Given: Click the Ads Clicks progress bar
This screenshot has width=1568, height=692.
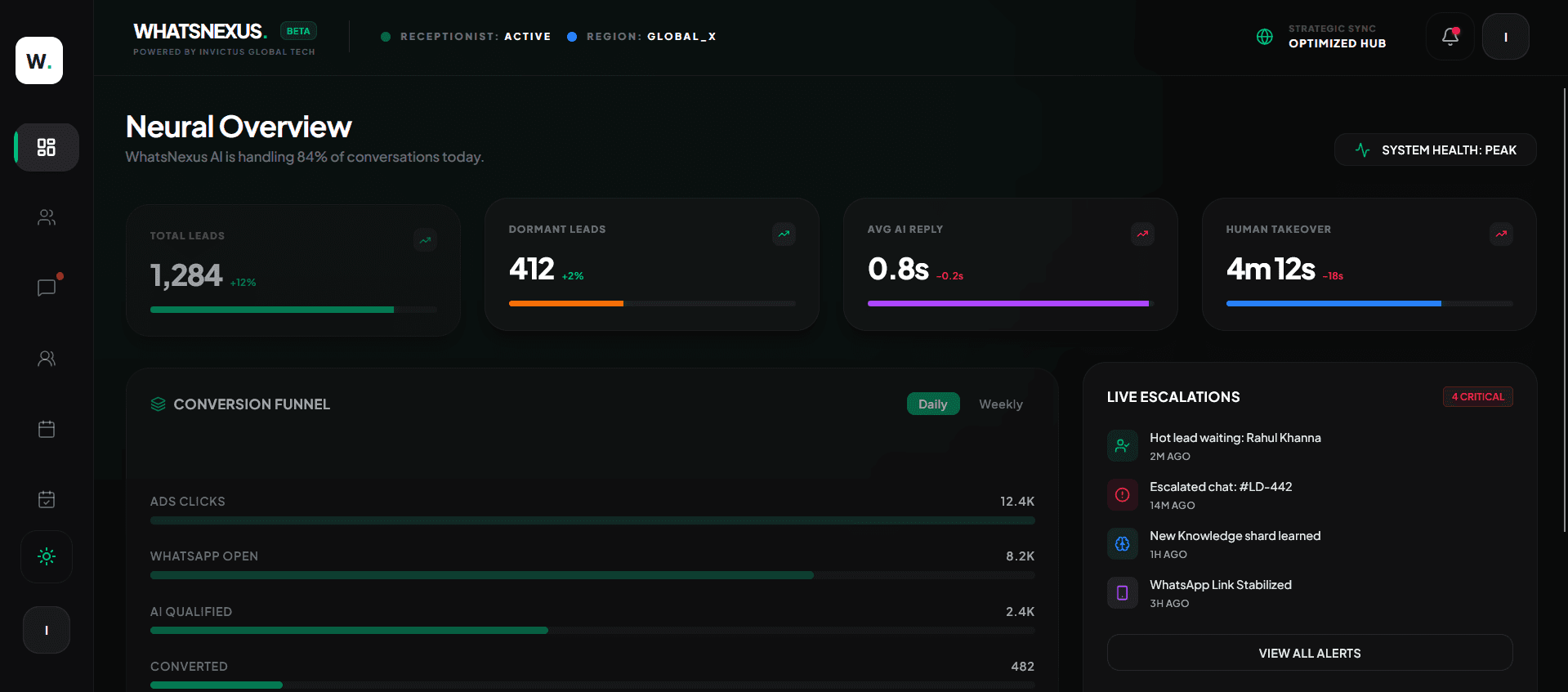Looking at the screenshot, I should [592, 520].
